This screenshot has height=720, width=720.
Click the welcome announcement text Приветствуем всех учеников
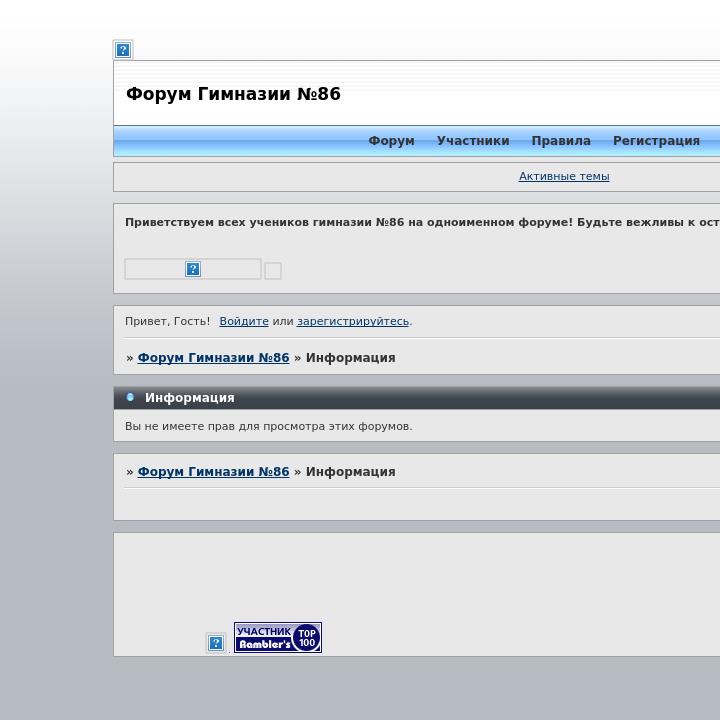[217, 222]
